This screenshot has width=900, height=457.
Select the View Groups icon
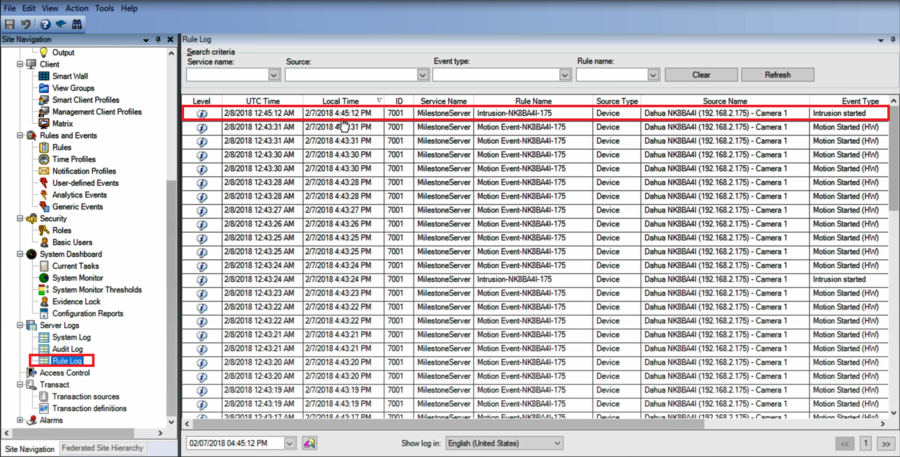tap(44, 88)
